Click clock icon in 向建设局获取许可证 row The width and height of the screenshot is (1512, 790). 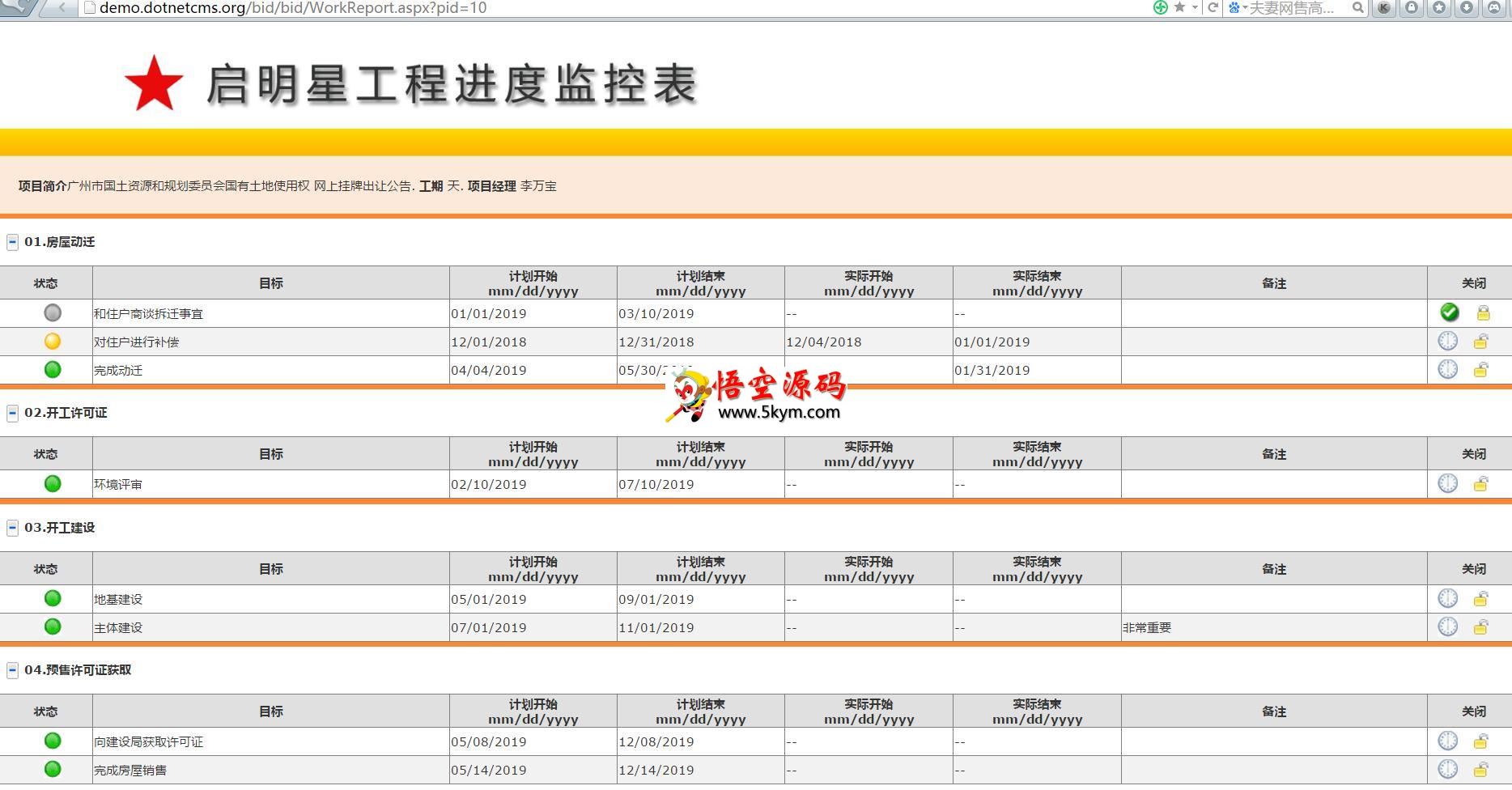[x=1448, y=741]
